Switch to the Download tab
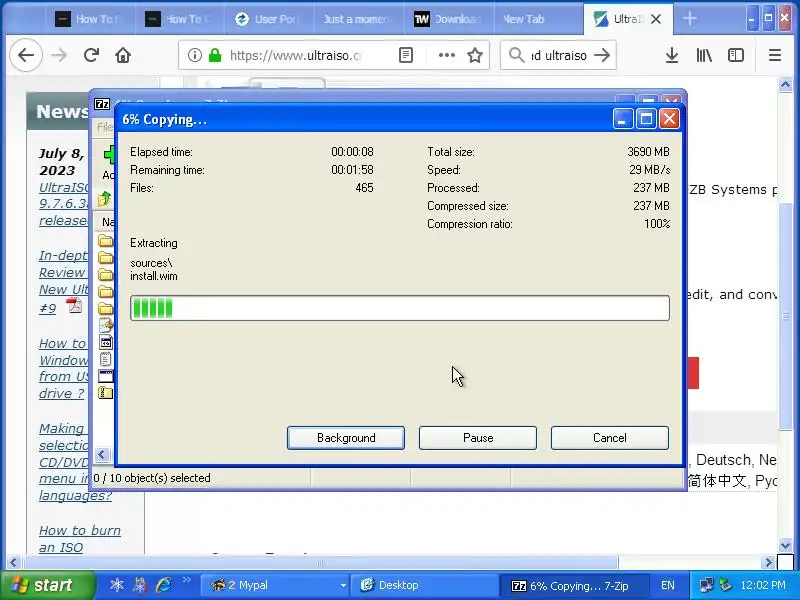 click(x=449, y=19)
